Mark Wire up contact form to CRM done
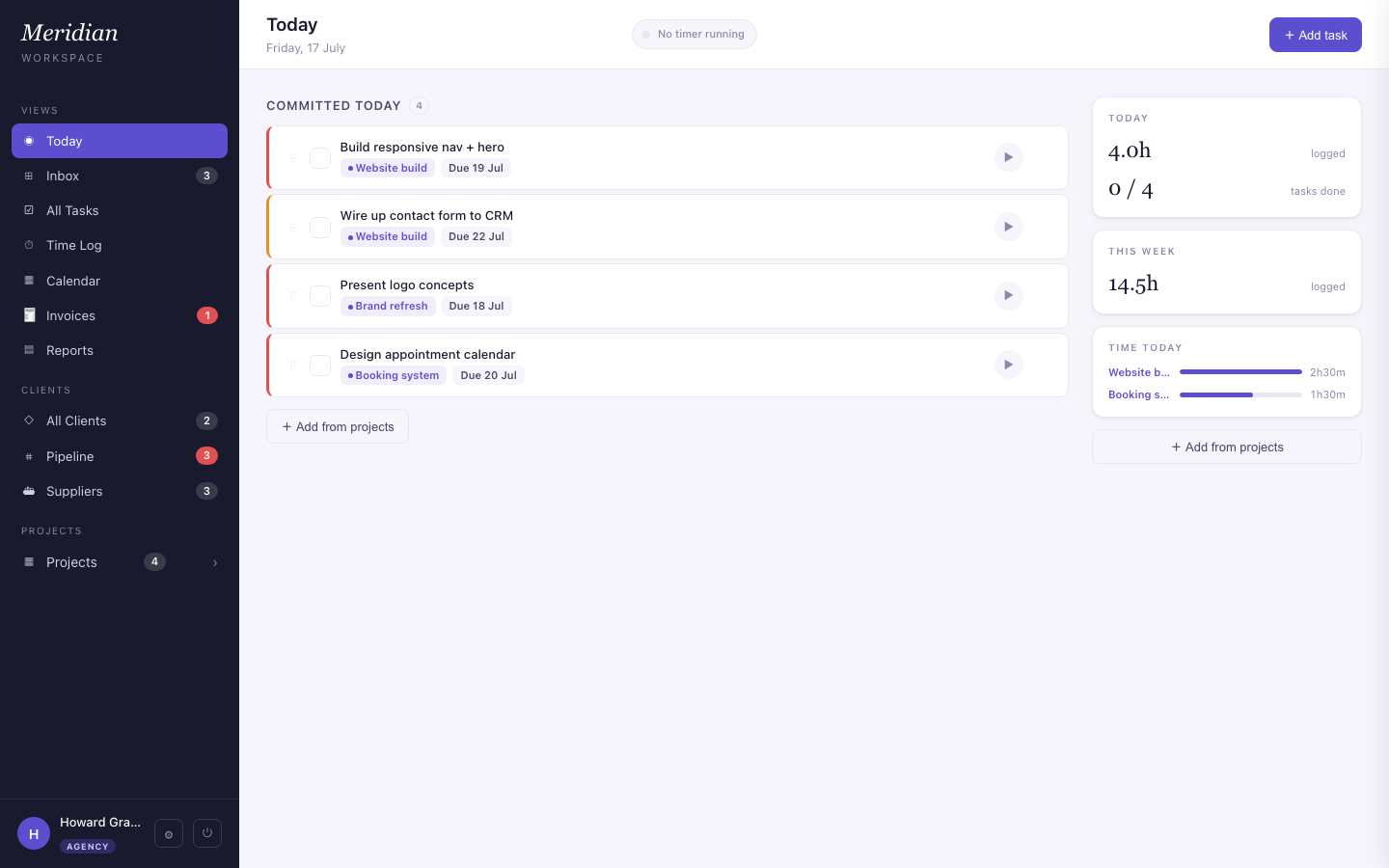Screen dimensions: 1389x868 (x=320, y=228)
